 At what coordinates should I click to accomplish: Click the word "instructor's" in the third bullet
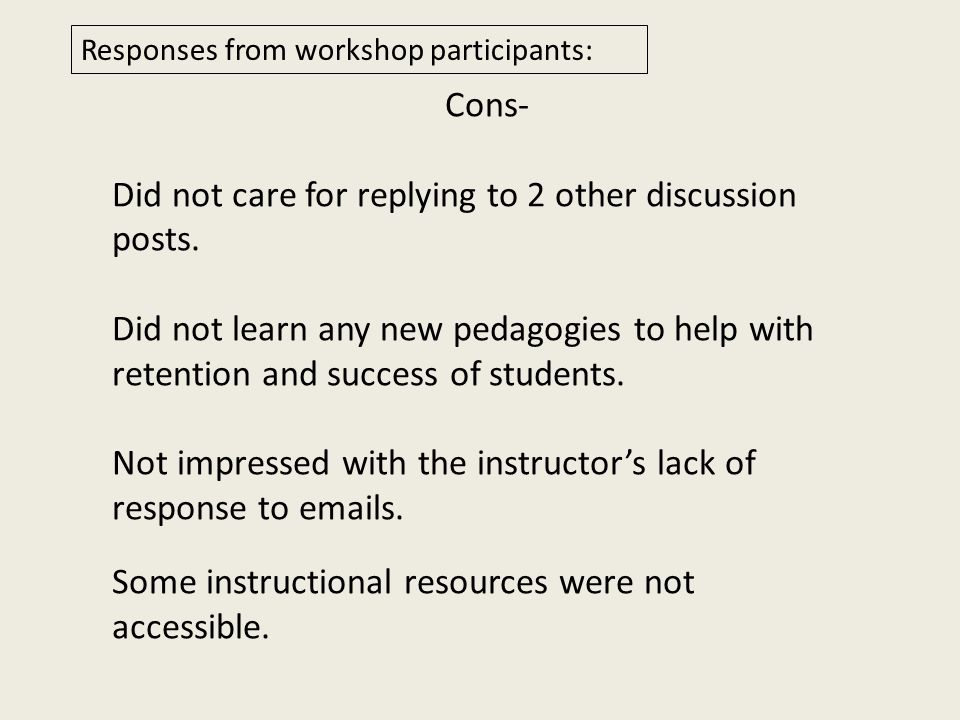(561, 463)
